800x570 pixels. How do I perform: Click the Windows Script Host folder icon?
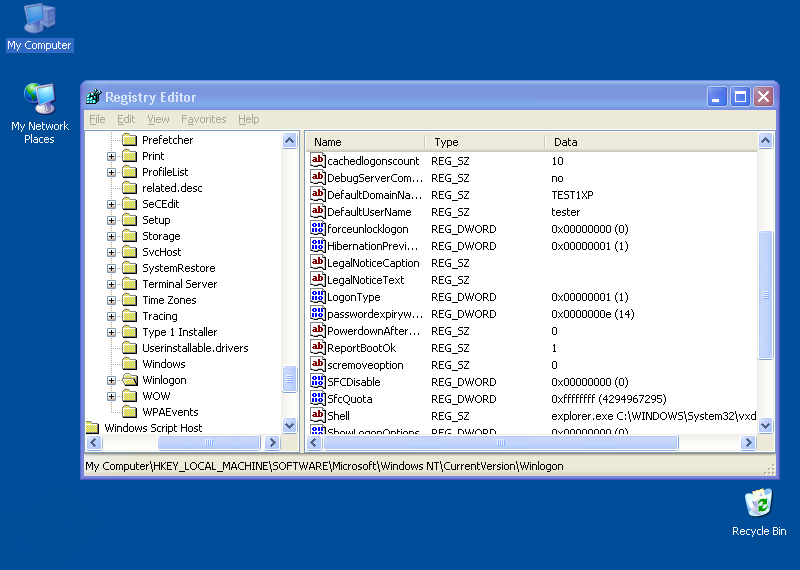(x=93, y=428)
